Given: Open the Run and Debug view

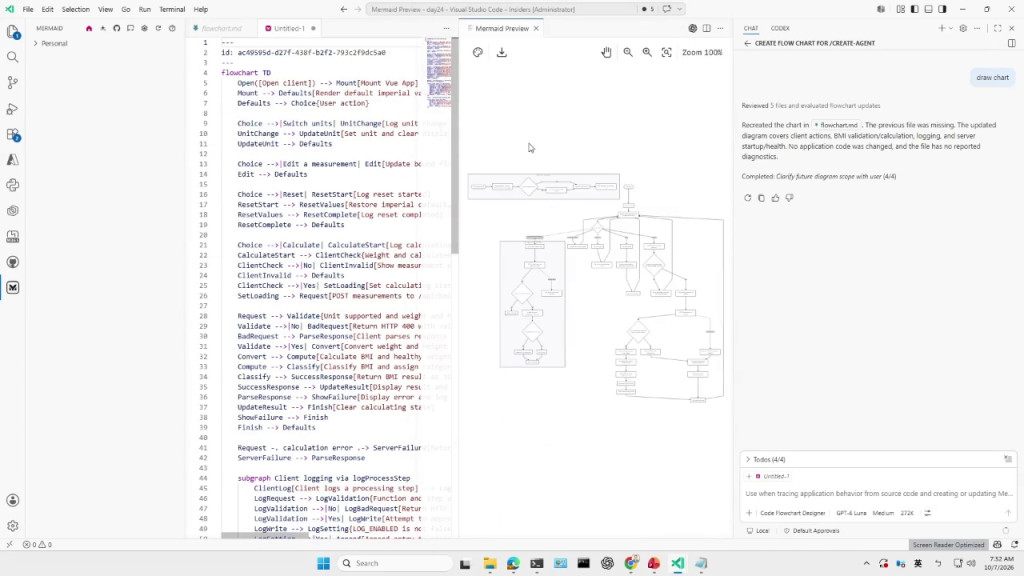Looking at the screenshot, I should pyautogui.click(x=12, y=109).
